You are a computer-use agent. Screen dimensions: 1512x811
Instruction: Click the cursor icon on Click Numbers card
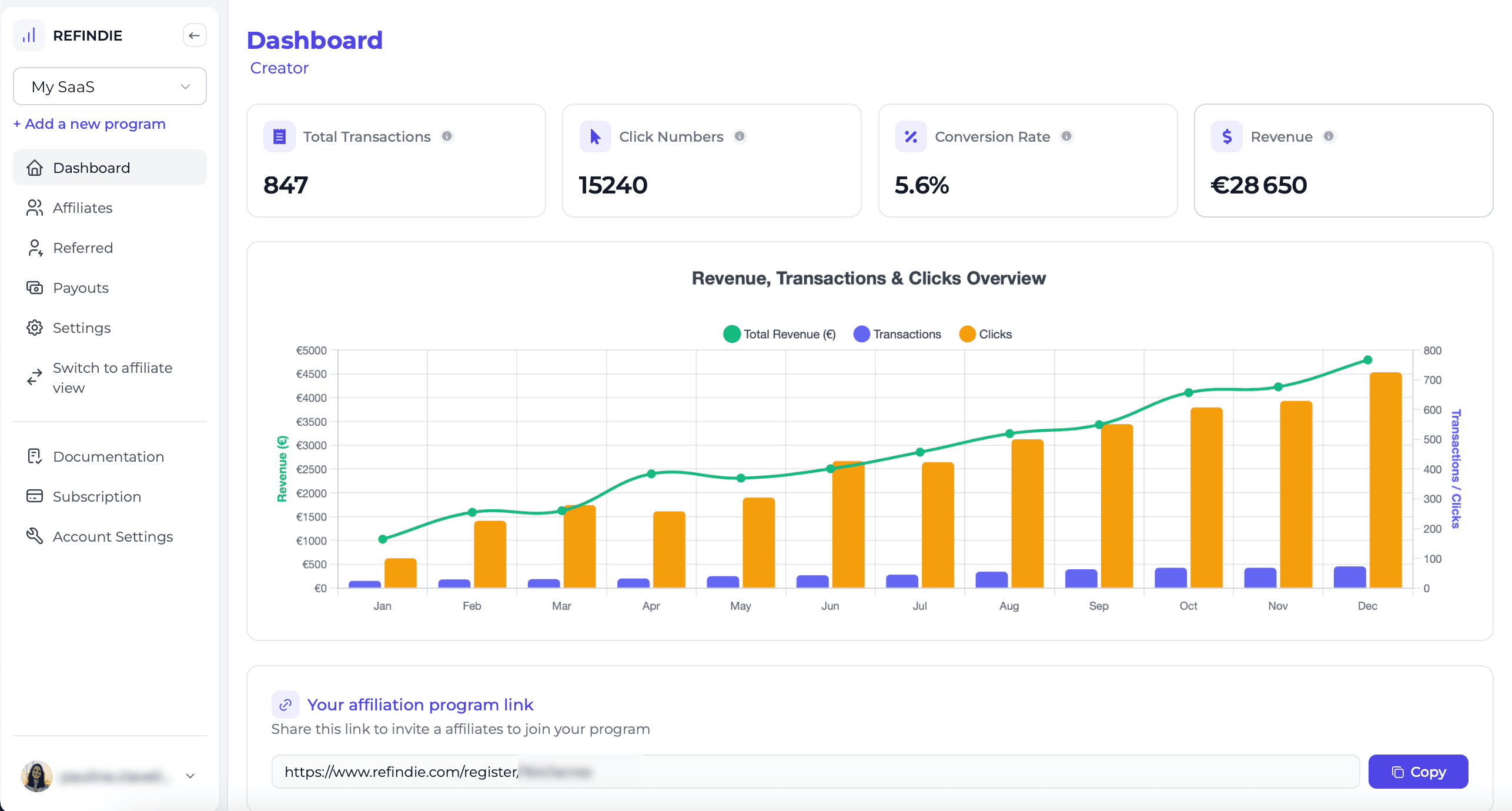point(595,136)
